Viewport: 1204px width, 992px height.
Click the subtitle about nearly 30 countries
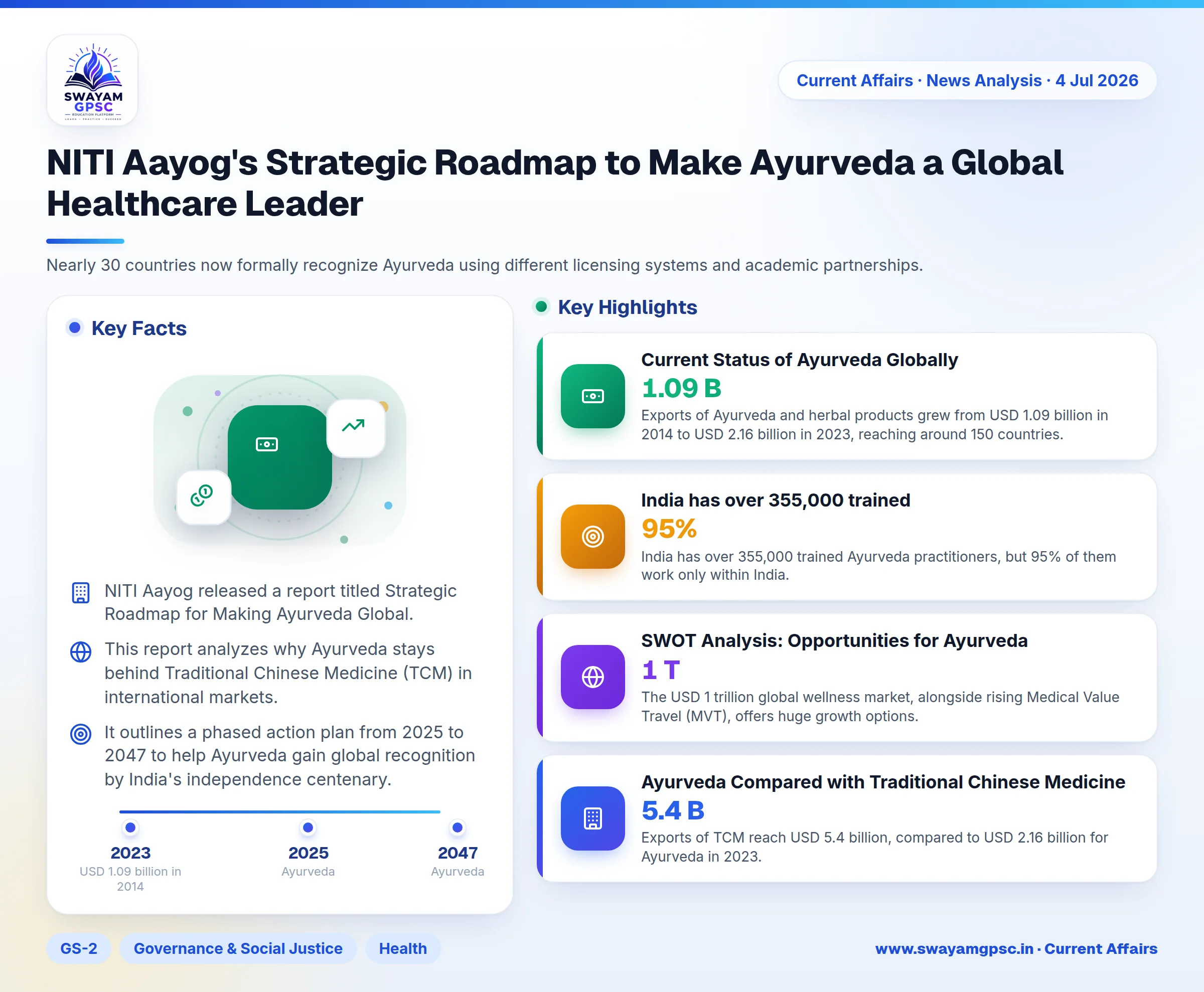coord(485,265)
